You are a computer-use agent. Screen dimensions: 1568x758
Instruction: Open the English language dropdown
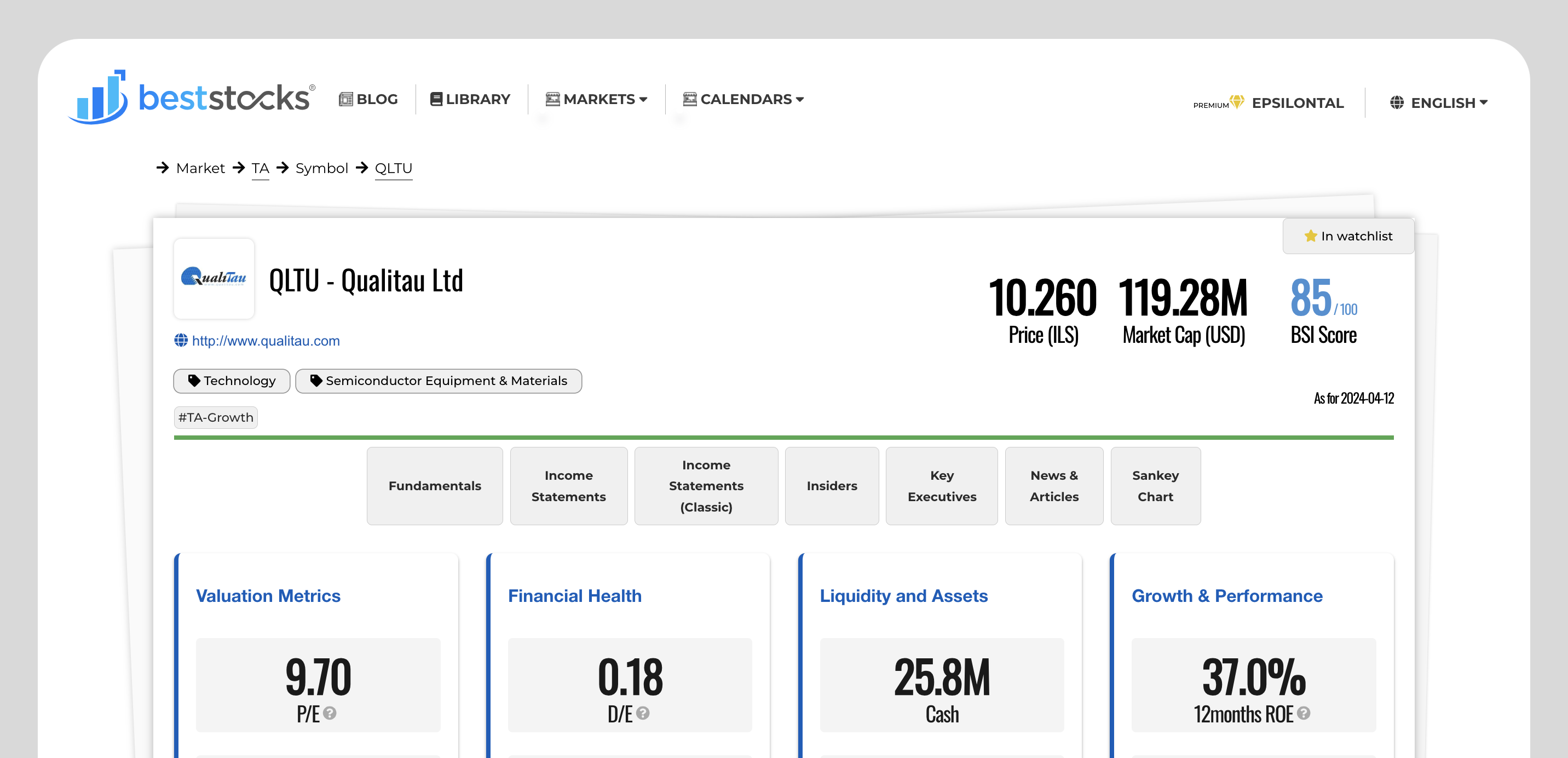click(1438, 103)
